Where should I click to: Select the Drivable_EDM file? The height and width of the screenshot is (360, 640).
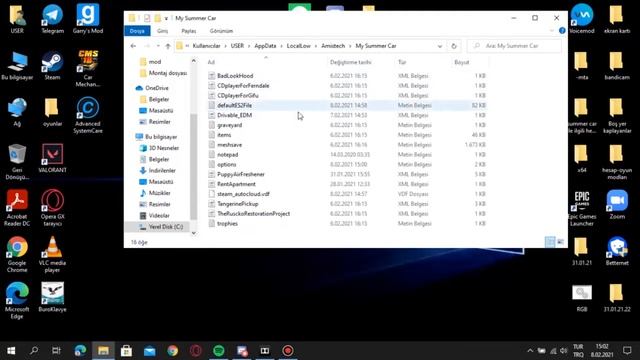pyautogui.click(x=234, y=115)
